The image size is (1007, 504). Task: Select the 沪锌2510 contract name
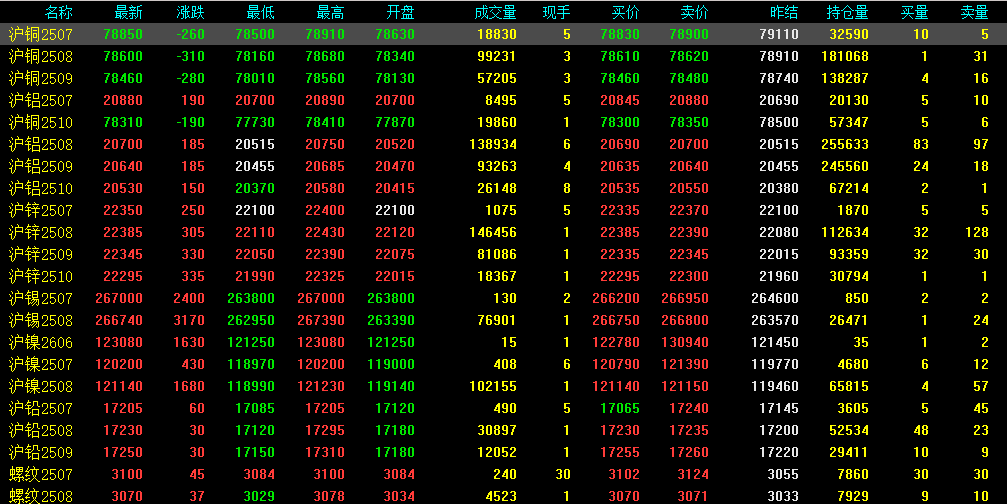(41, 276)
